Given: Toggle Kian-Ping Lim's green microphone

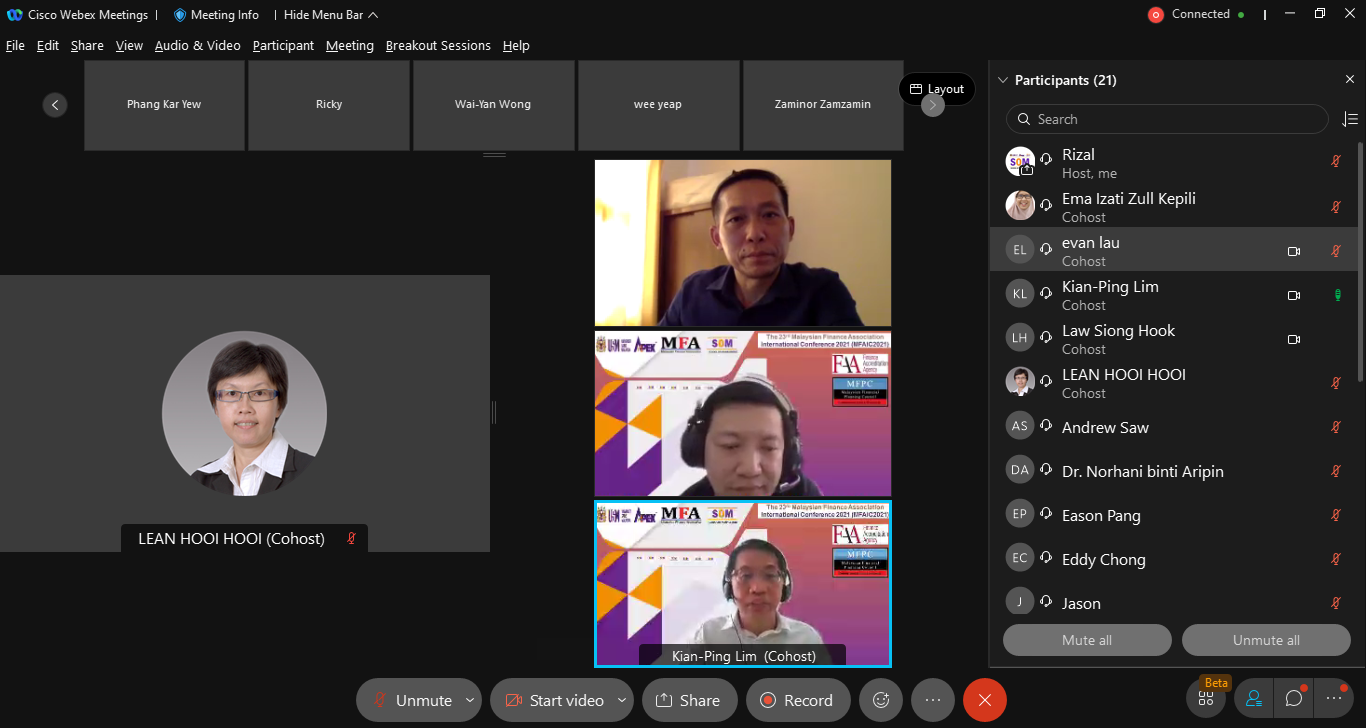Looking at the screenshot, I should pyautogui.click(x=1335, y=295).
